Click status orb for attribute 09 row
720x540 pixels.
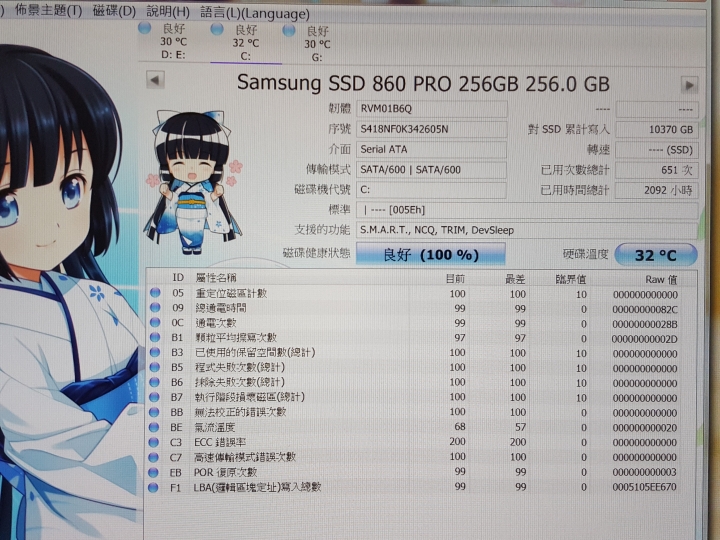point(155,307)
